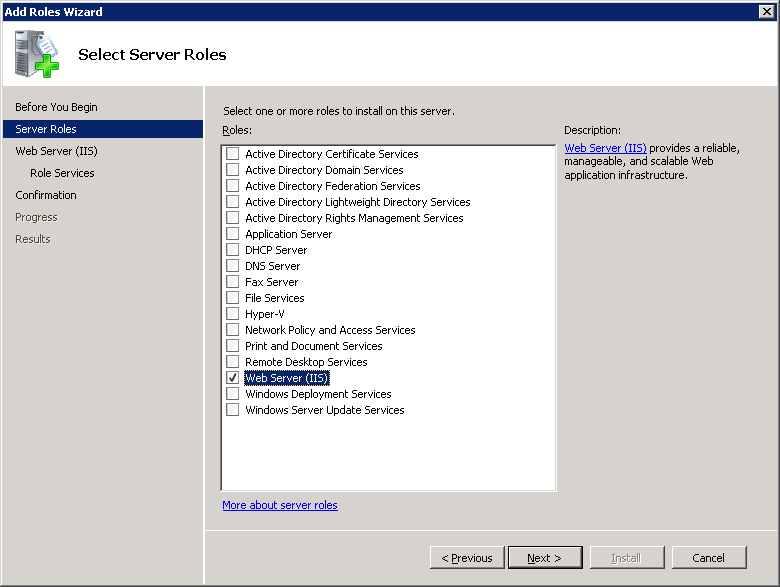Close the Add Roles Wizard window

[767, 11]
